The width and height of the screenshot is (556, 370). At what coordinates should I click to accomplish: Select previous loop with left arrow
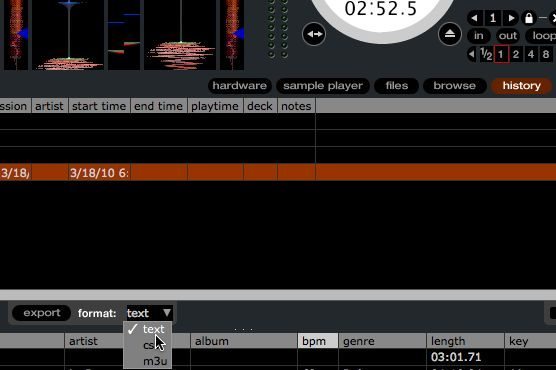pyautogui.click(x=474, y=18)
